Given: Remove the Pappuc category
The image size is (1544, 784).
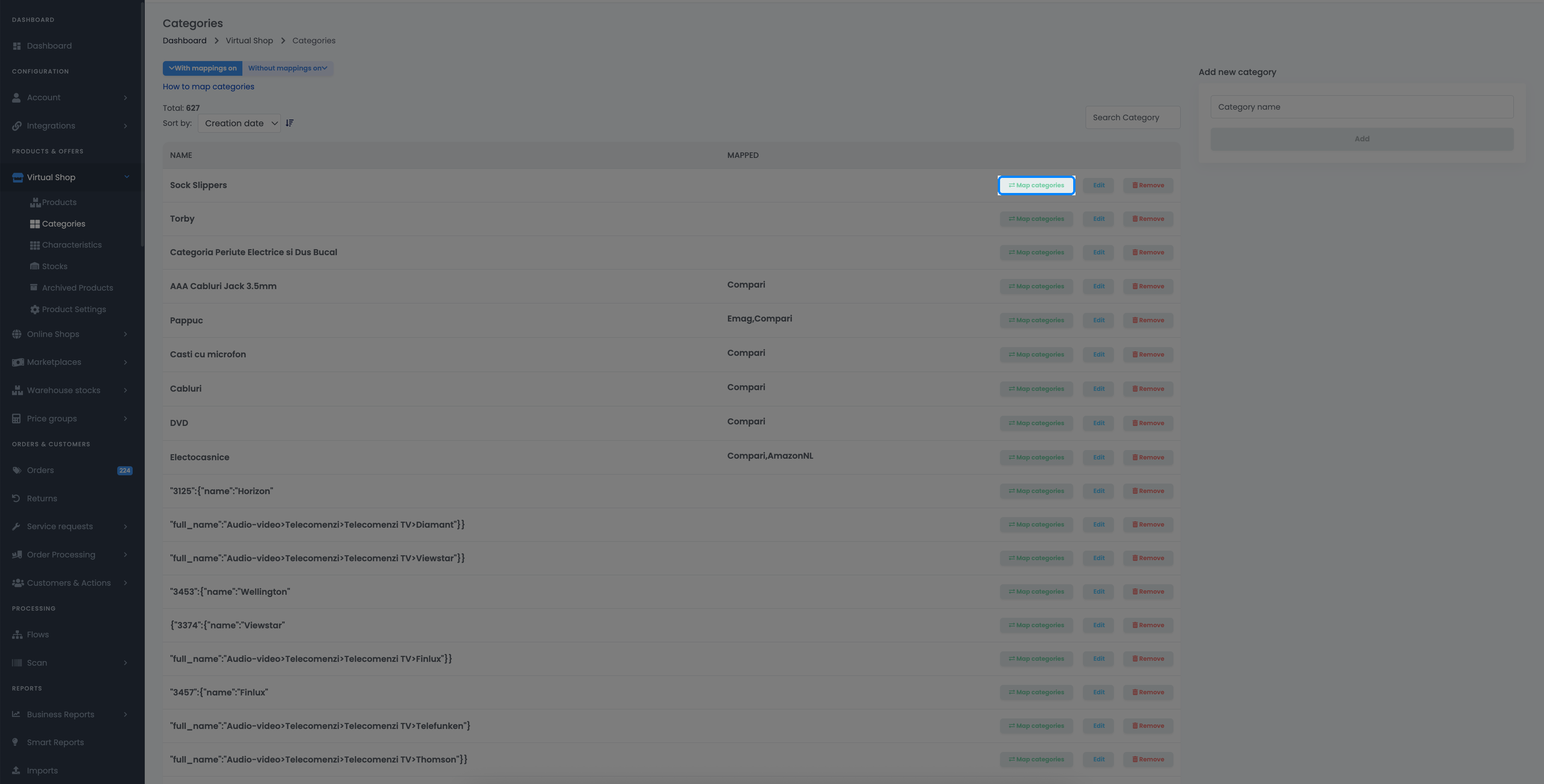Looking at the screenshot, I should pyautogui.click(x=1148, y=321).
